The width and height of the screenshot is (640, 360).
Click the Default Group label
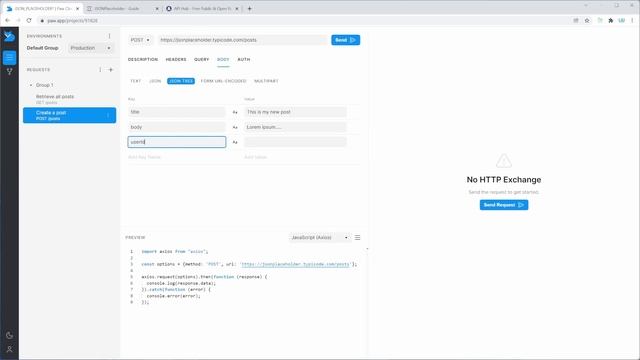[42, 48]
